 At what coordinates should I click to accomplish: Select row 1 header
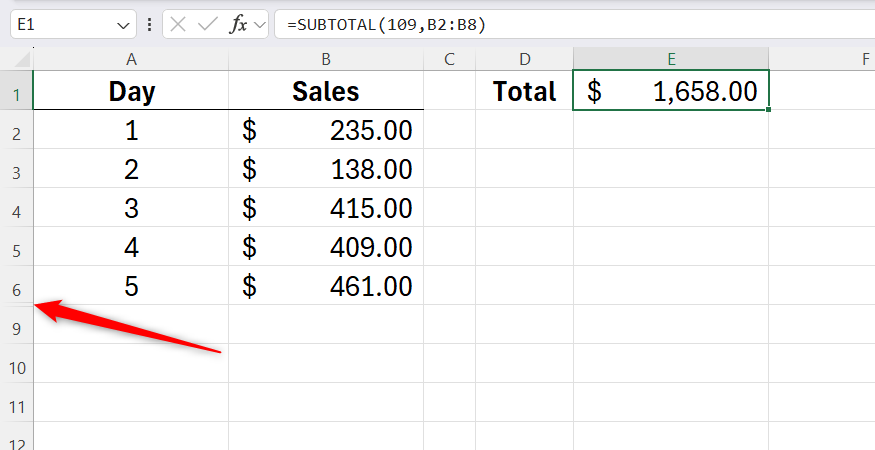pos(17,90)
